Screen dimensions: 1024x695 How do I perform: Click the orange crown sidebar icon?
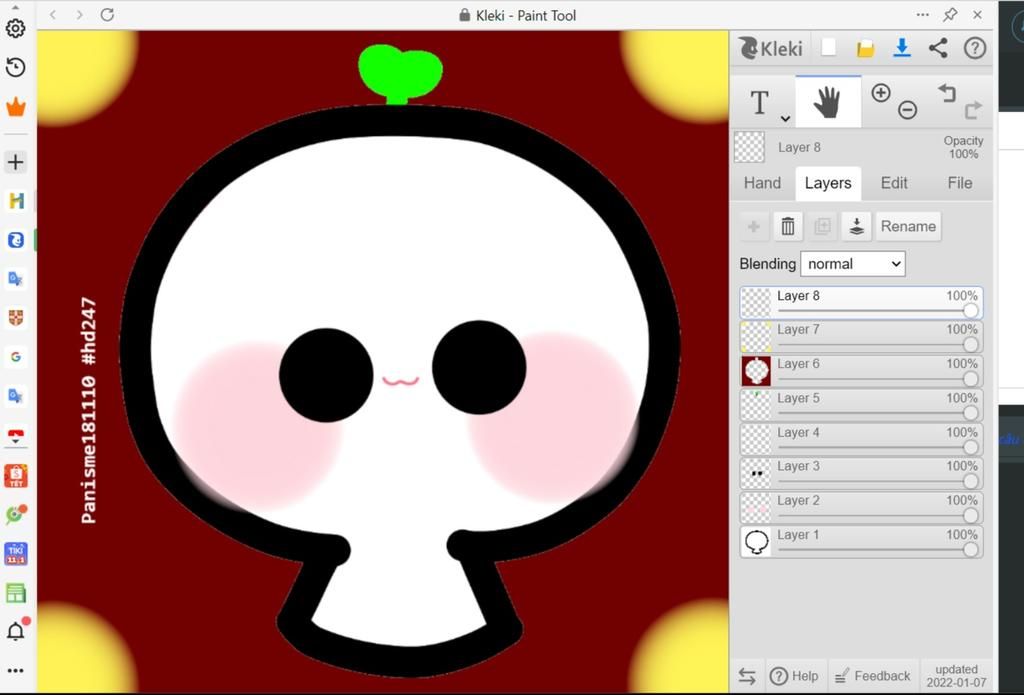(x=16, y=106)
